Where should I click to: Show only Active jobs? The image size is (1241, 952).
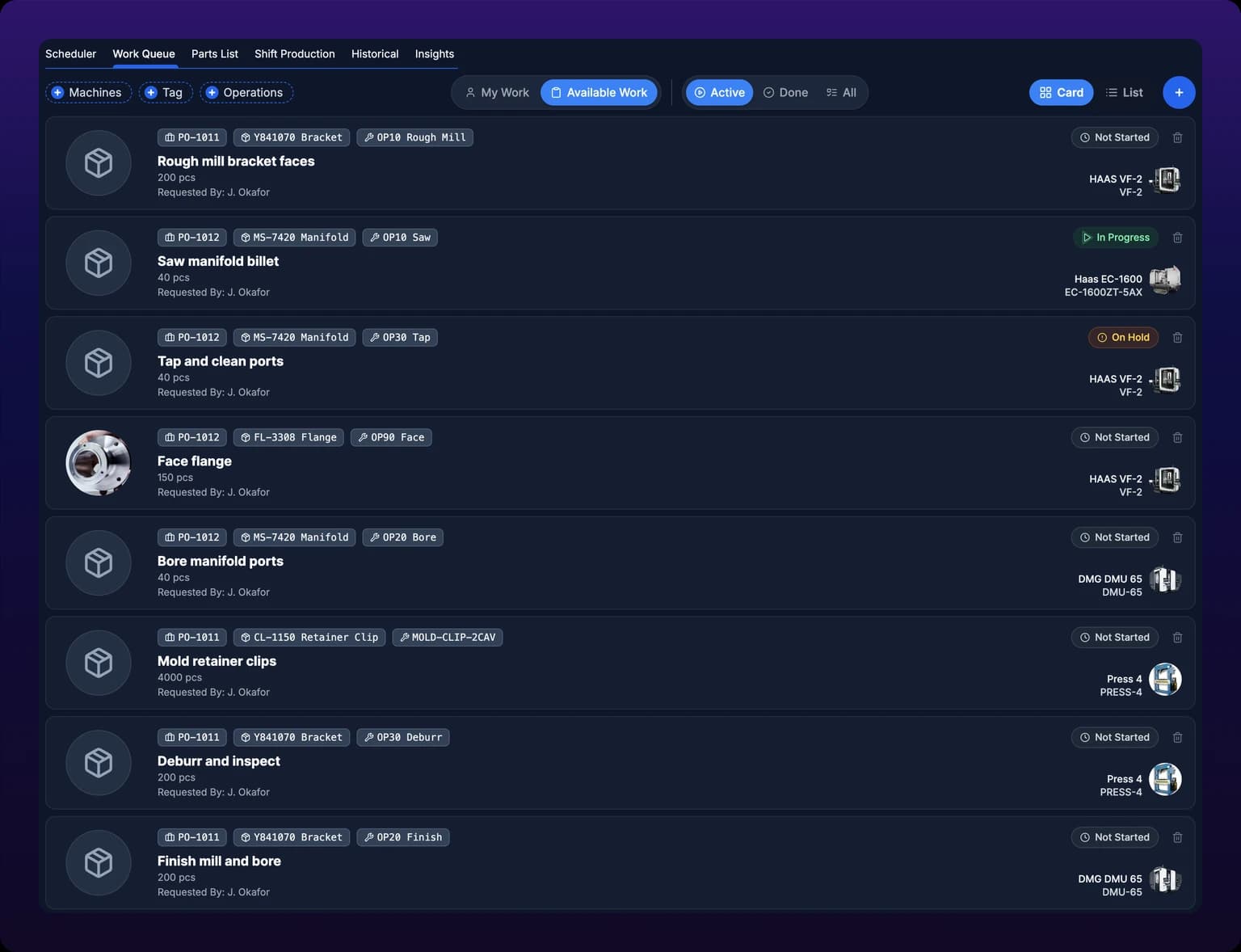pos(719,92)
